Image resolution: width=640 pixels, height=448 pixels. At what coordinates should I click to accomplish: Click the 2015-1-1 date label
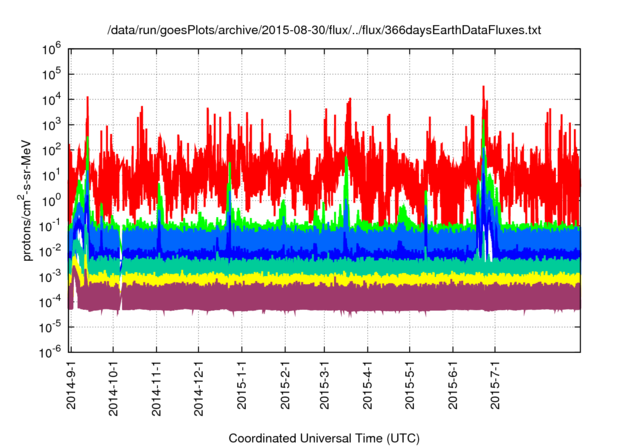coord(242,384)
